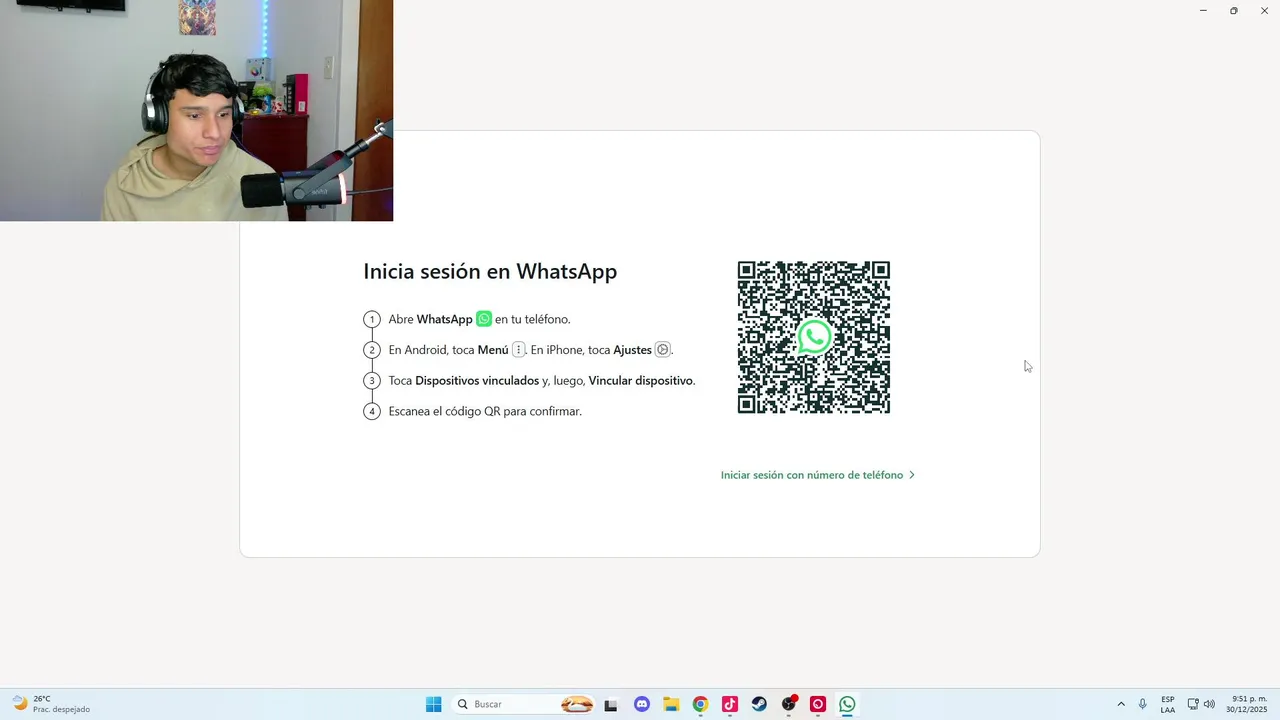The image size is (1280, 720).
Task: Show hidden system tray icons
Action: tap(1121, 704)
